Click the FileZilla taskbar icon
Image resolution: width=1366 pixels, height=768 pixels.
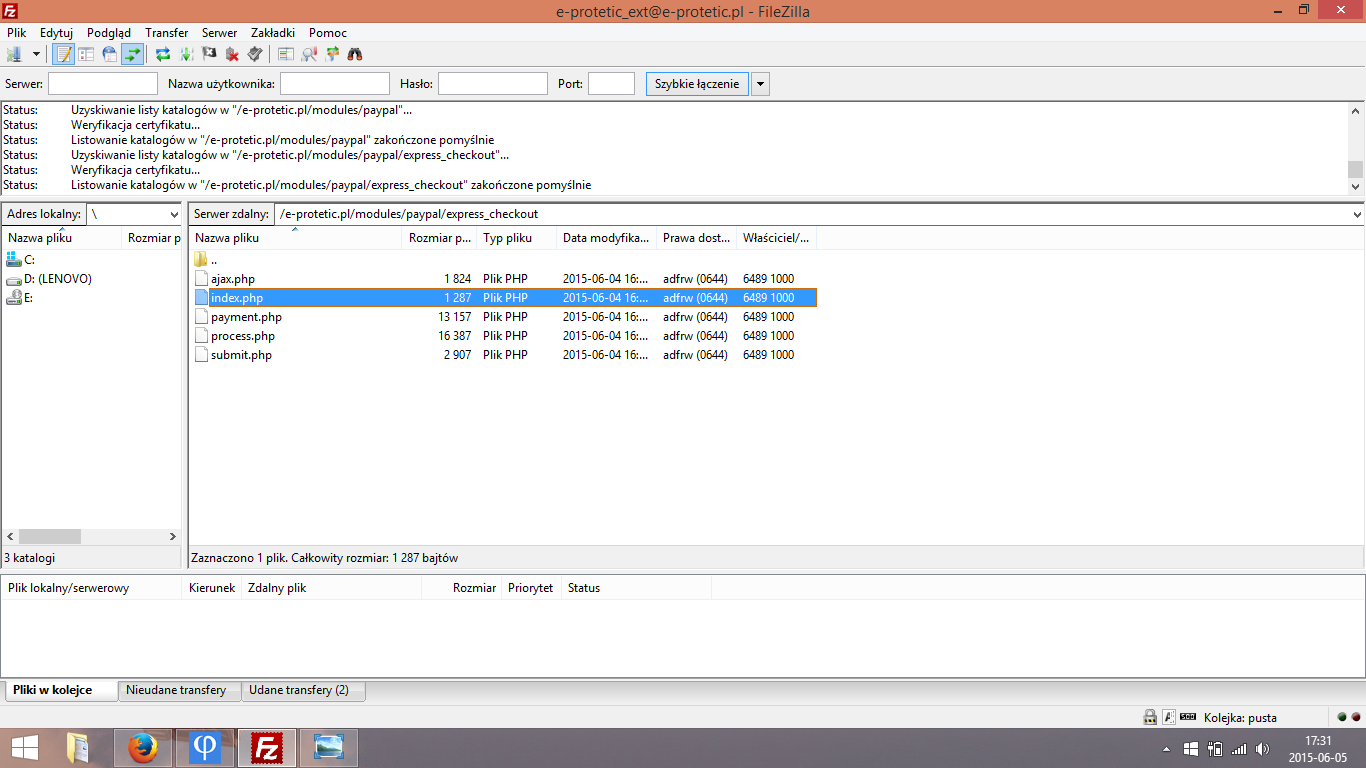pos(267,747)
